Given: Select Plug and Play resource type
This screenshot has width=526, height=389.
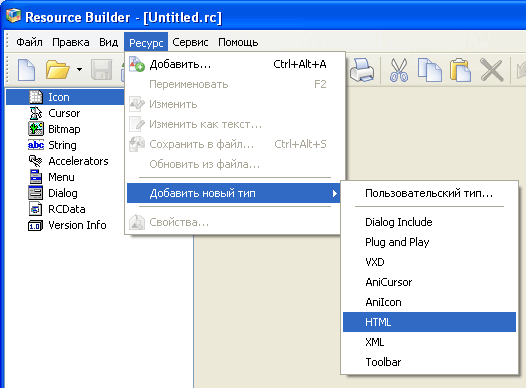Looking at the screenshot, I should click(429, 242).
